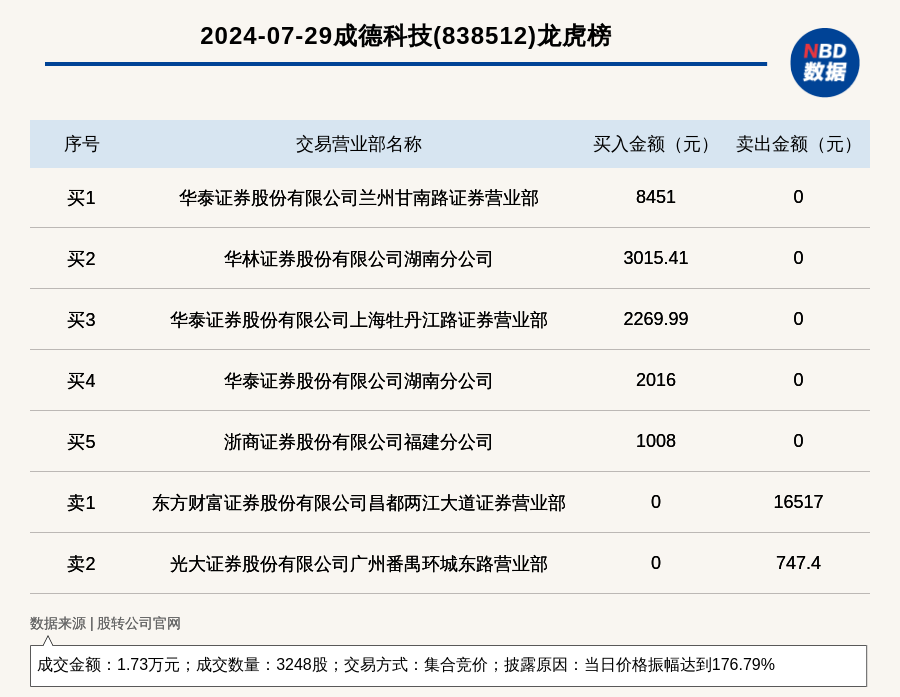Click the 序号 column header

(82, 144)
